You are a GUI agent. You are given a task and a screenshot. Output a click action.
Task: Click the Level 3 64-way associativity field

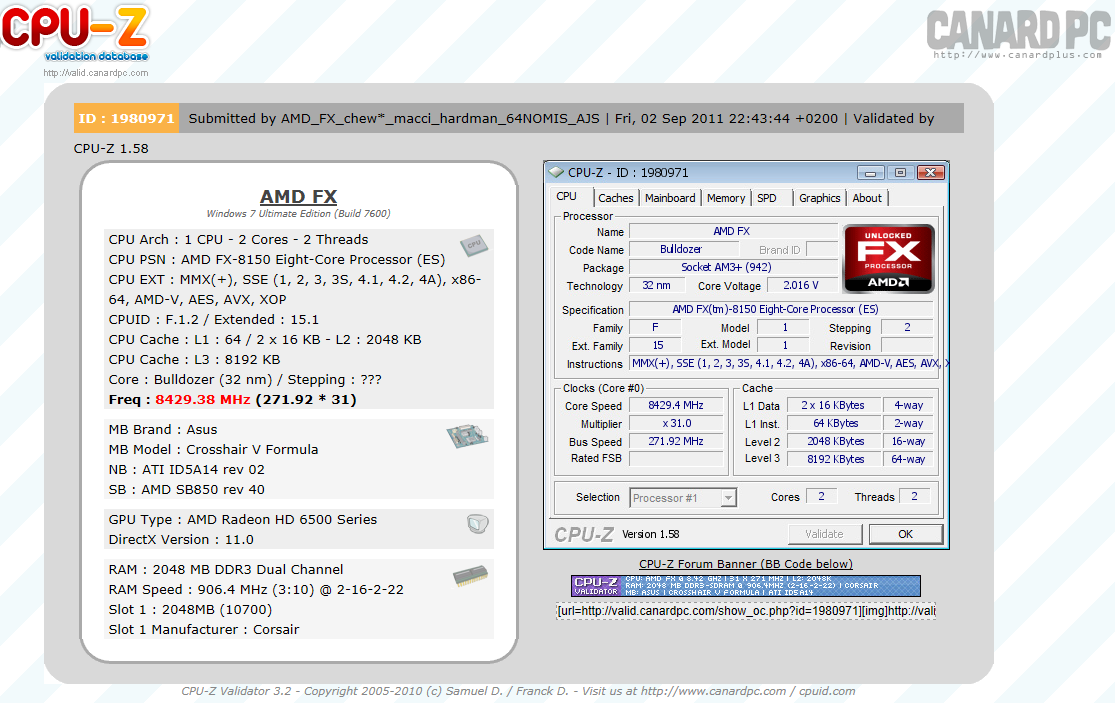[909, 459]
